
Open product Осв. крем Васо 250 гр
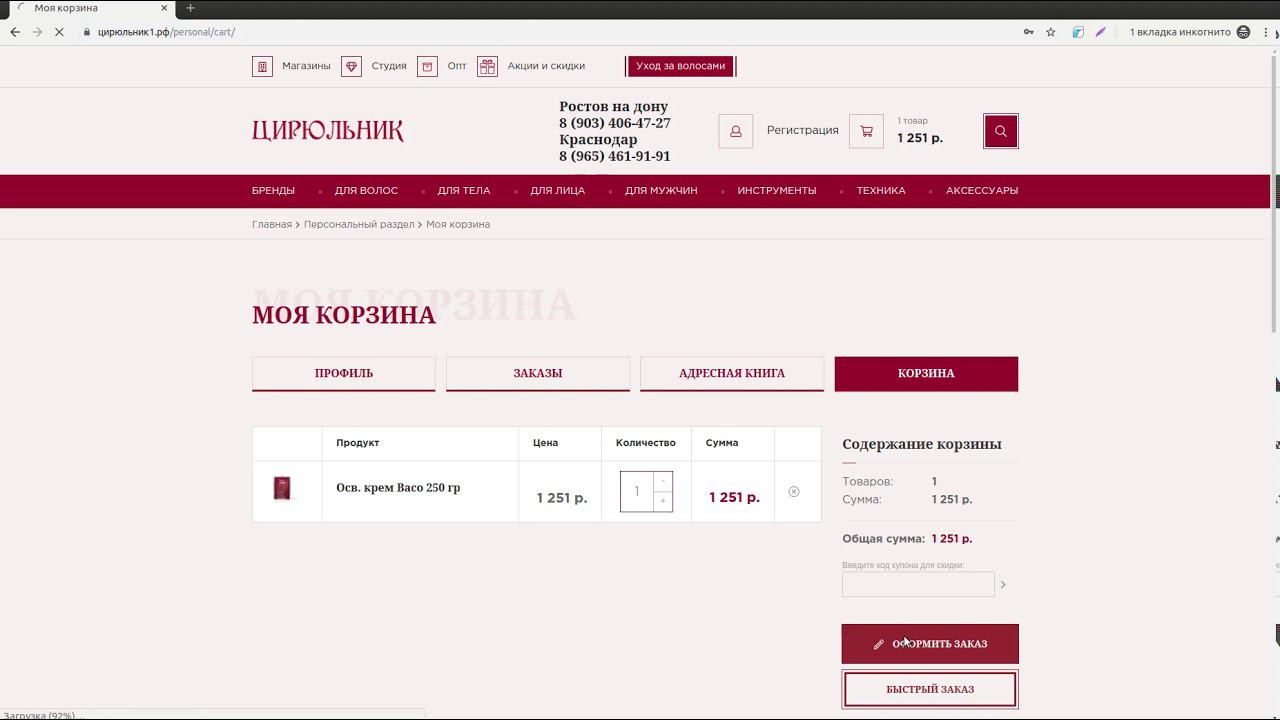coord(398,488)
